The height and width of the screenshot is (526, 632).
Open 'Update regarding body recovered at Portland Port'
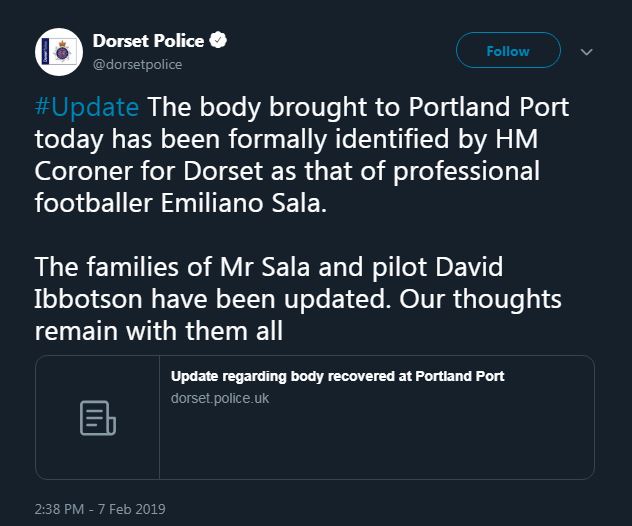(x=337, y=376)
